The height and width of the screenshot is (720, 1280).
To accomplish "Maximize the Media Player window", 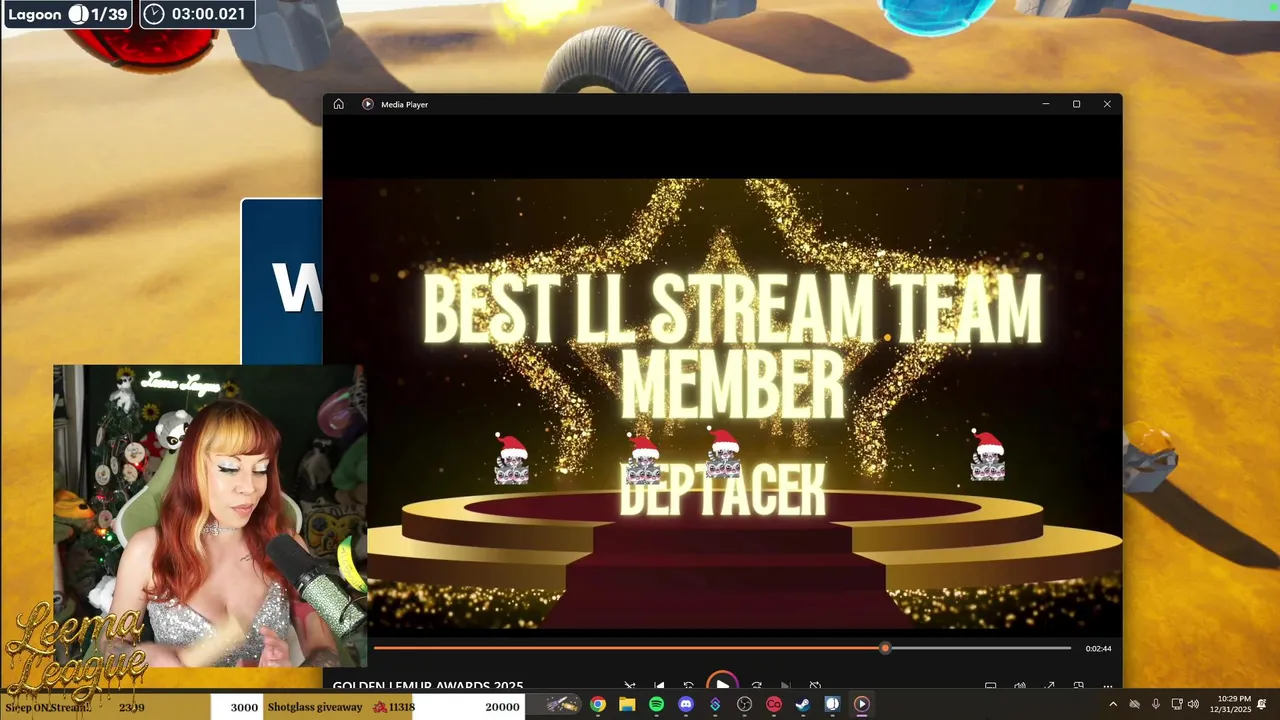I will pos(1076,104).
